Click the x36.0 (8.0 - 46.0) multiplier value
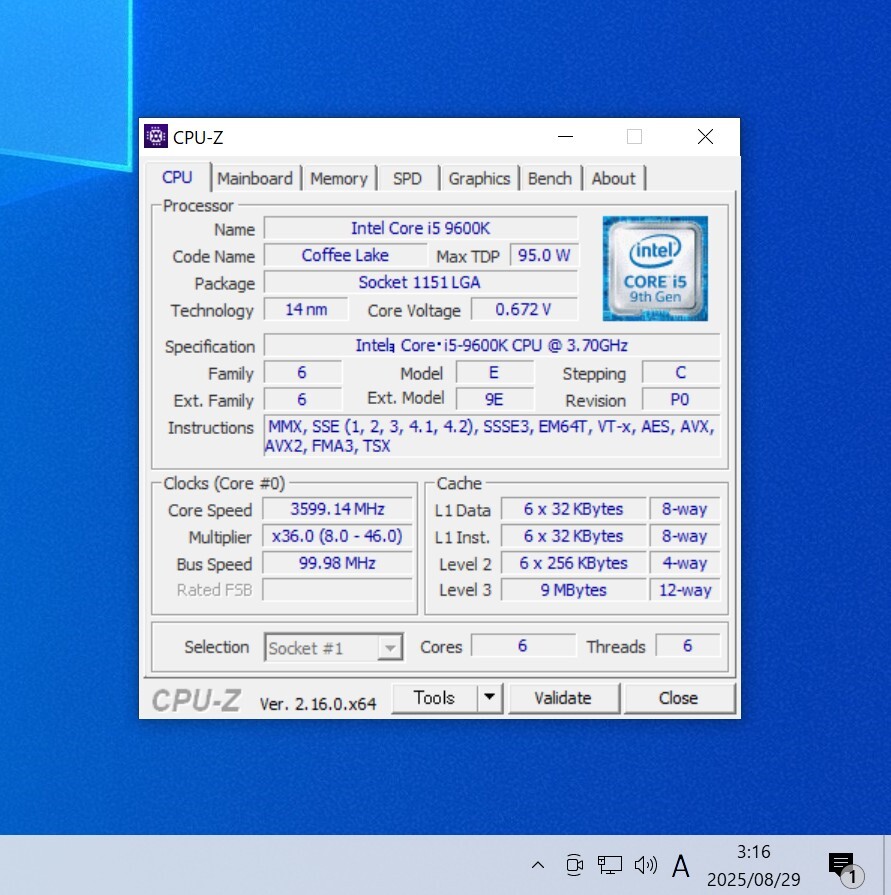This screenshot has width=891, height=895. pos(337,536)
